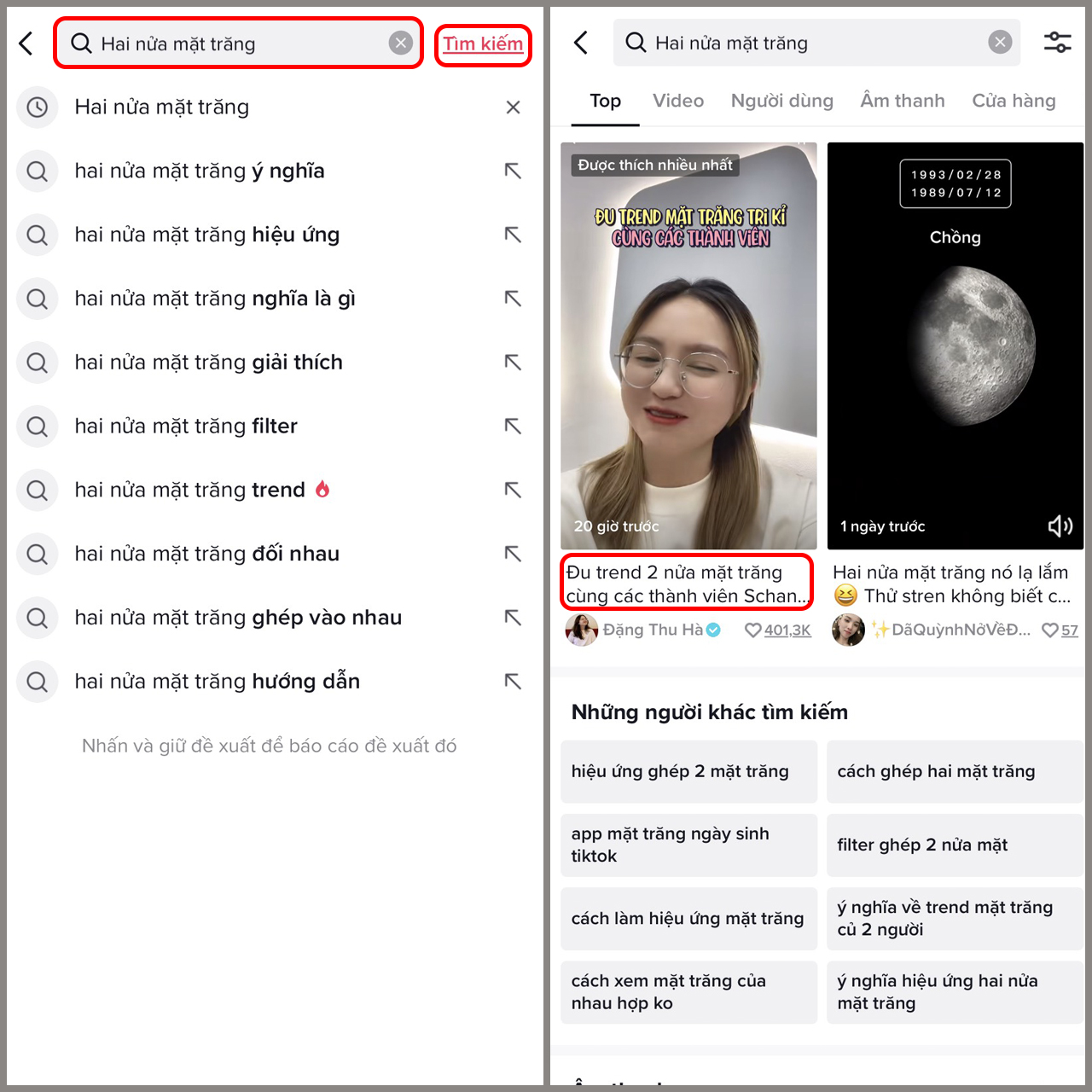Viewport: 1092px width, 1092px height.
Task: Clear the text in the left search field
Action: [x=400, y=43]
